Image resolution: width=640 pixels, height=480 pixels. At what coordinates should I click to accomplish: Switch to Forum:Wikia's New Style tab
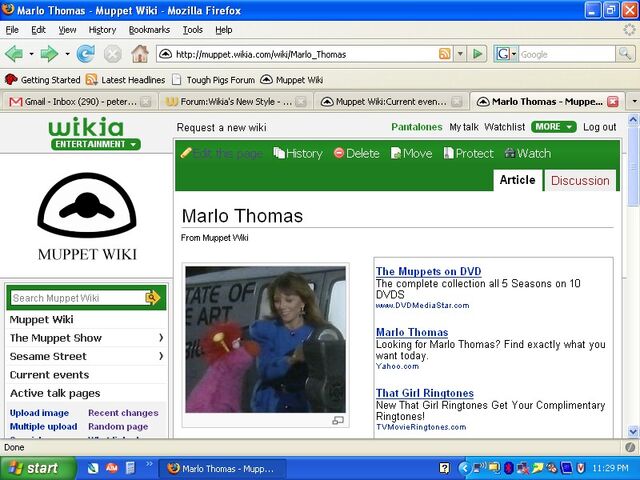click(x=235, y=102)
